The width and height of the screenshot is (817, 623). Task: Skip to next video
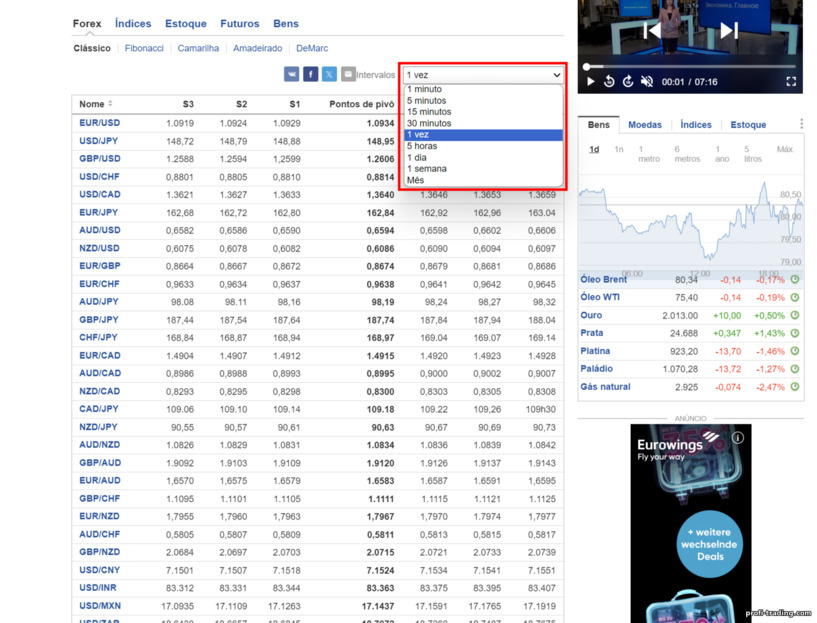pos(729,30)
